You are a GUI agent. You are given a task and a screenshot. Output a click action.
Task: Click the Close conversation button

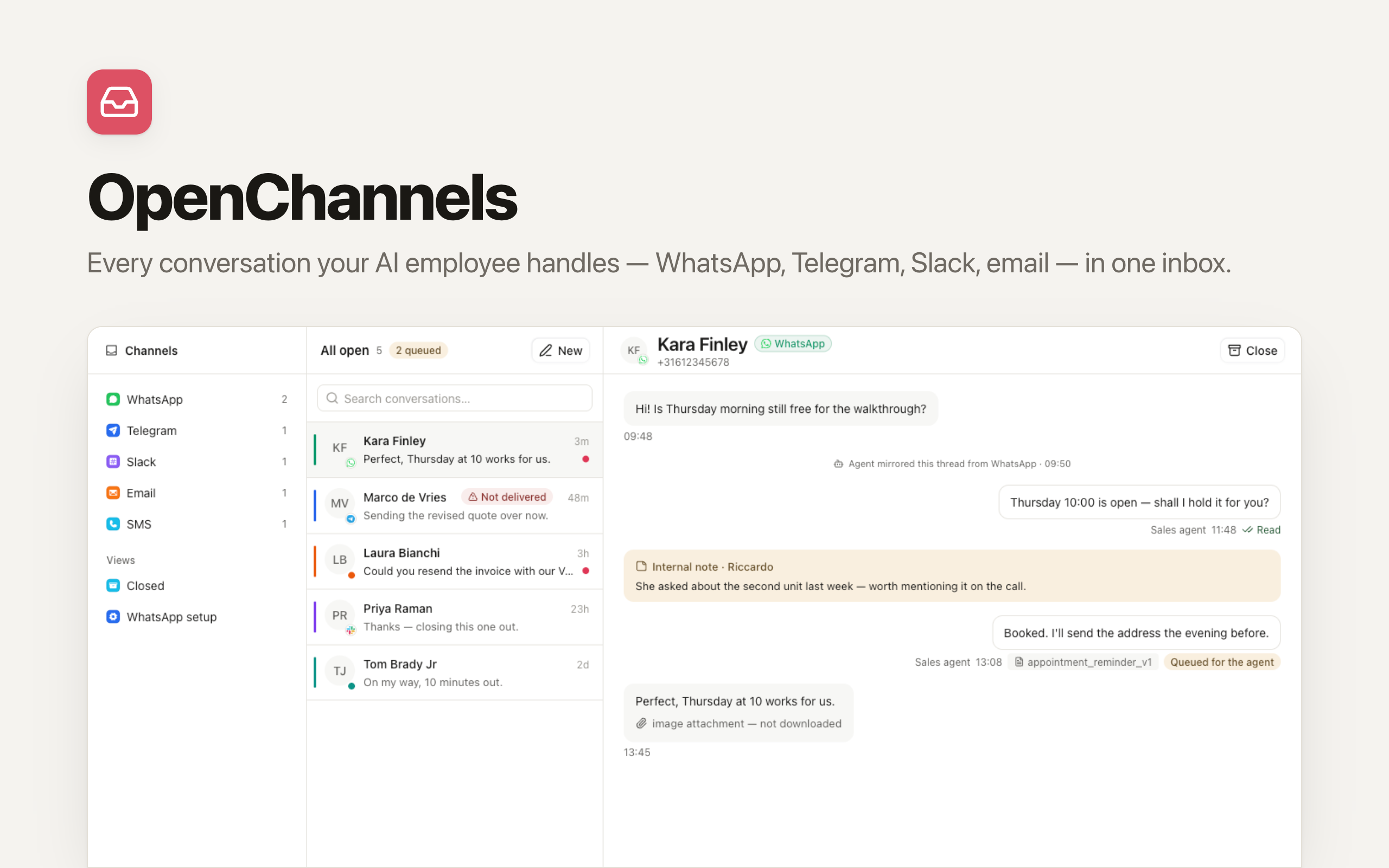[1252, 350]
